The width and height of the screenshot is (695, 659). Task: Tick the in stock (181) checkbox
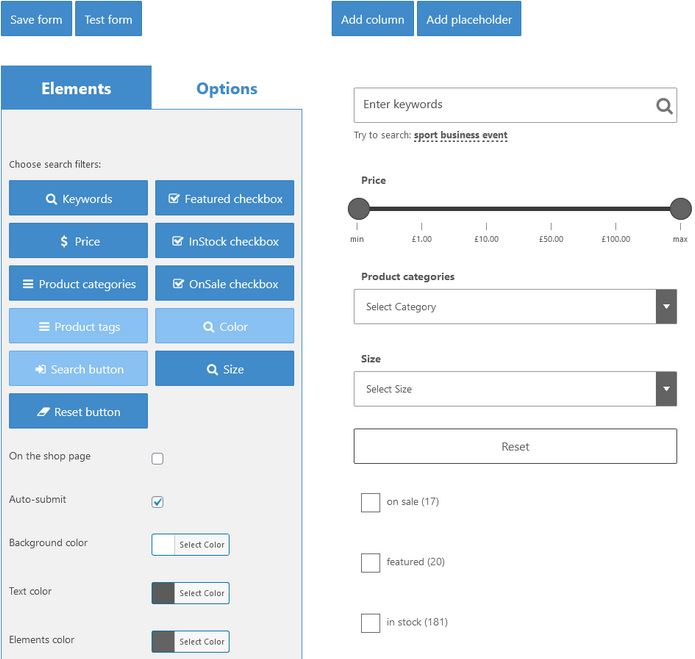click(x=371, y=623)
